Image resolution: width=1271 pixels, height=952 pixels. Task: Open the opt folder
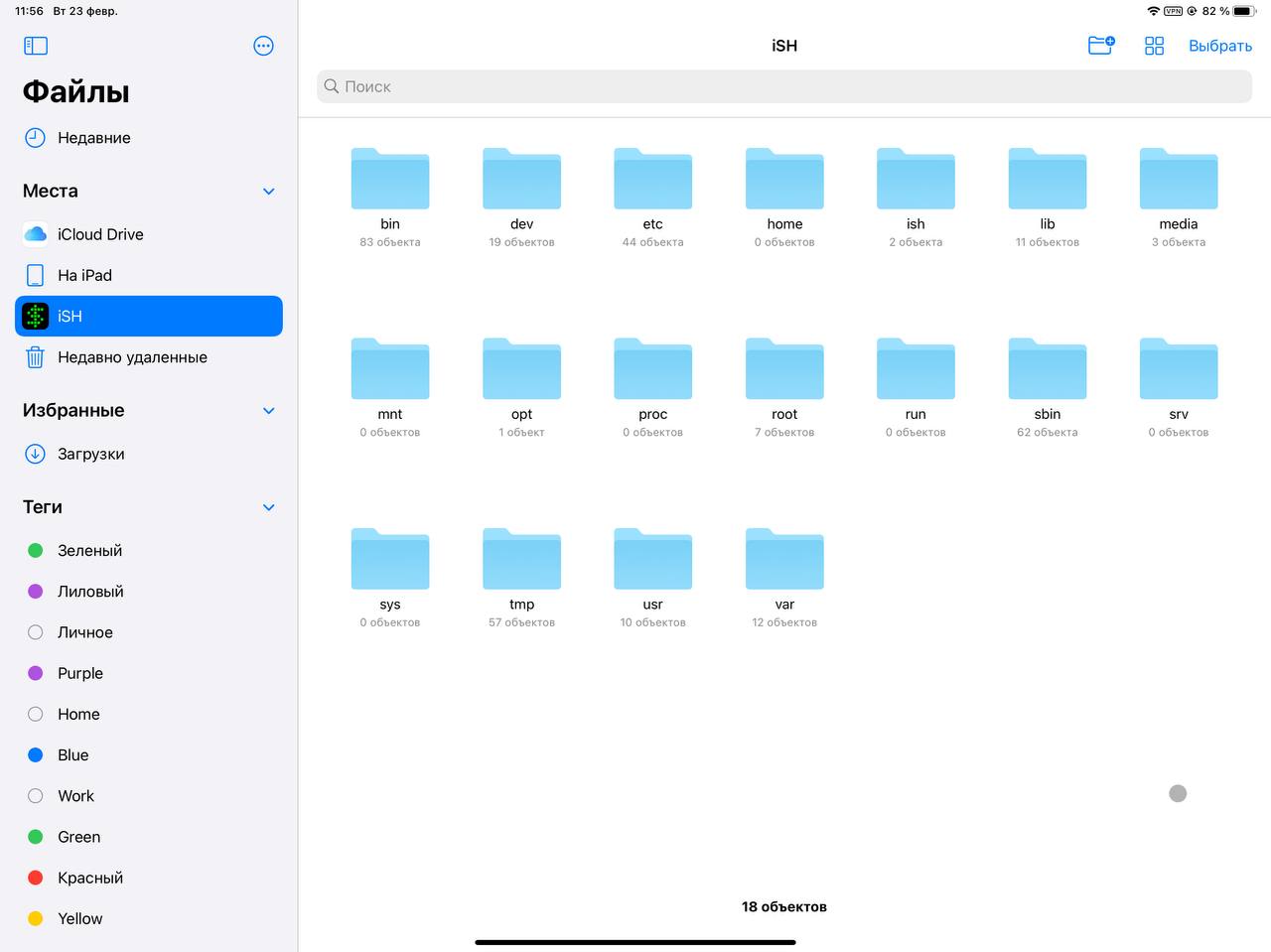point(521,368)
